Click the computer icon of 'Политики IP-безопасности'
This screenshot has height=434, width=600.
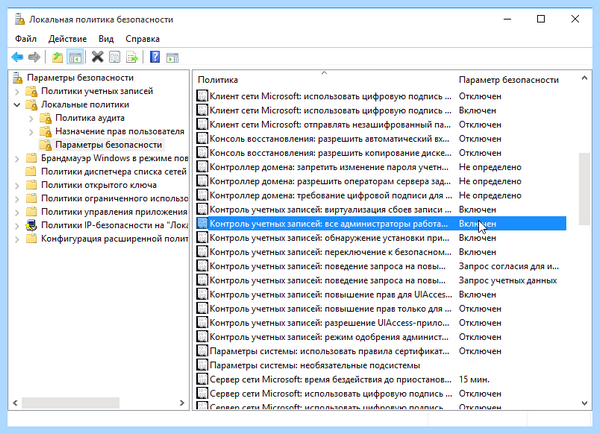point(31,225)
